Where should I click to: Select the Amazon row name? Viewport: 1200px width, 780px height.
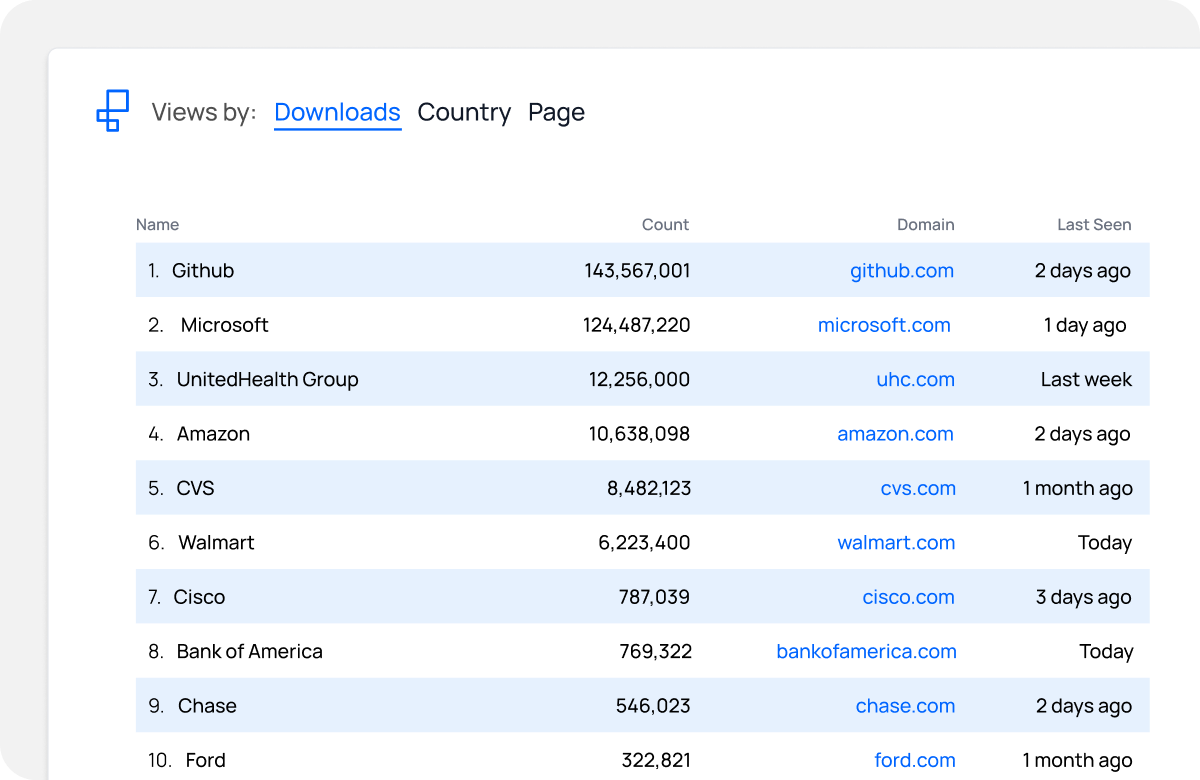tap(213, 434)
